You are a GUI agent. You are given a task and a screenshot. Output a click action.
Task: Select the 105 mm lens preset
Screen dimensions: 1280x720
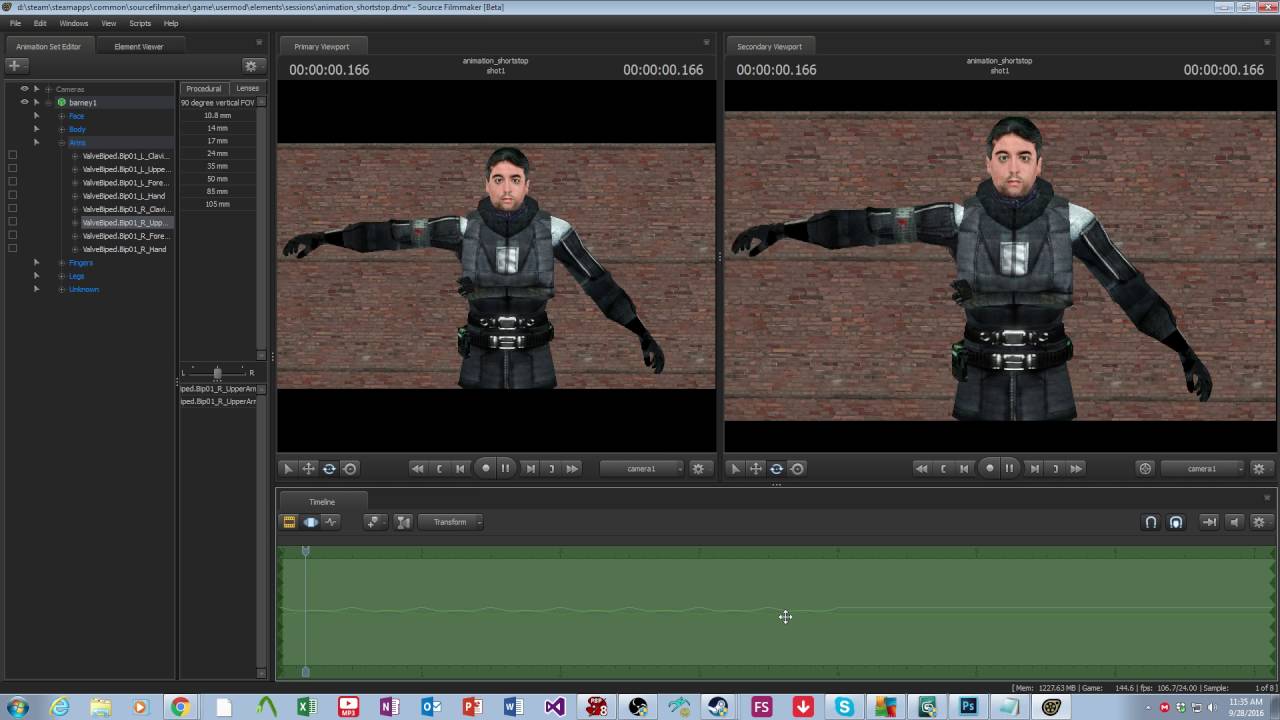(217, 204)
